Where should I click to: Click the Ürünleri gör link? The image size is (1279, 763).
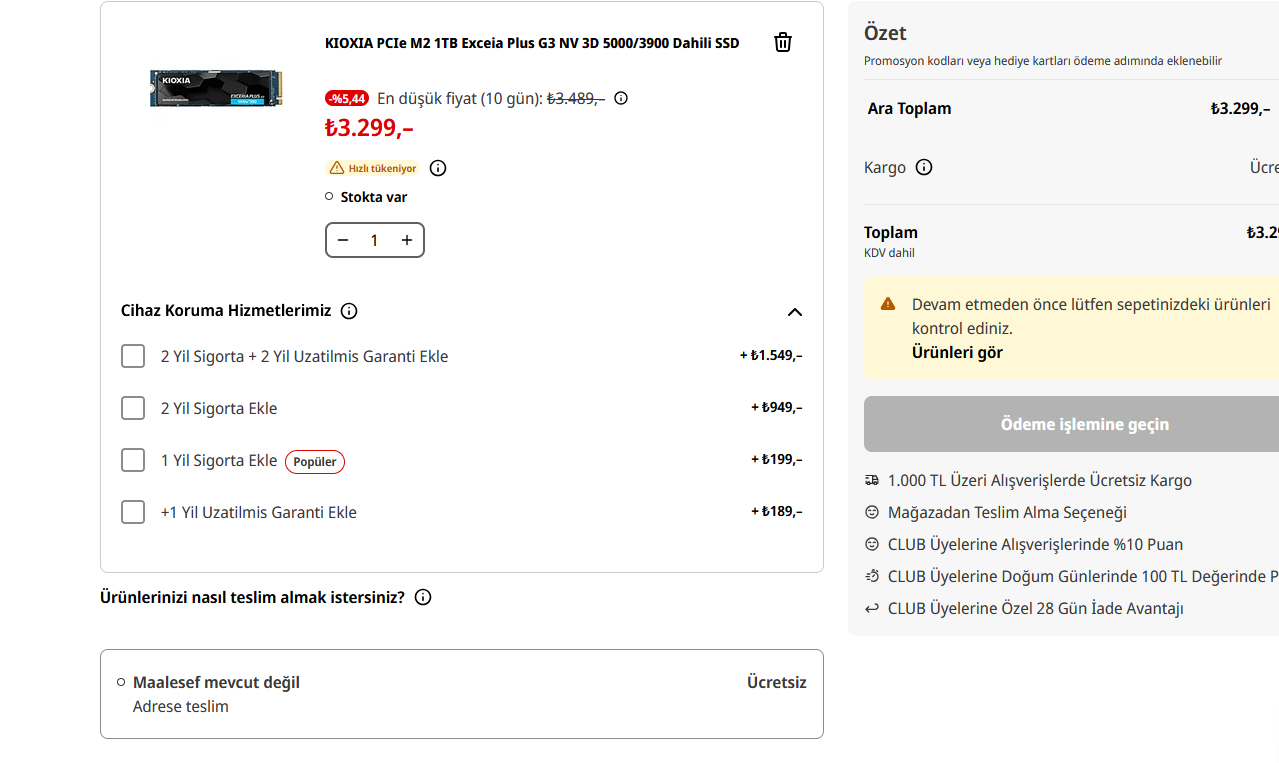pyautogui.click(x=957, y=352)
